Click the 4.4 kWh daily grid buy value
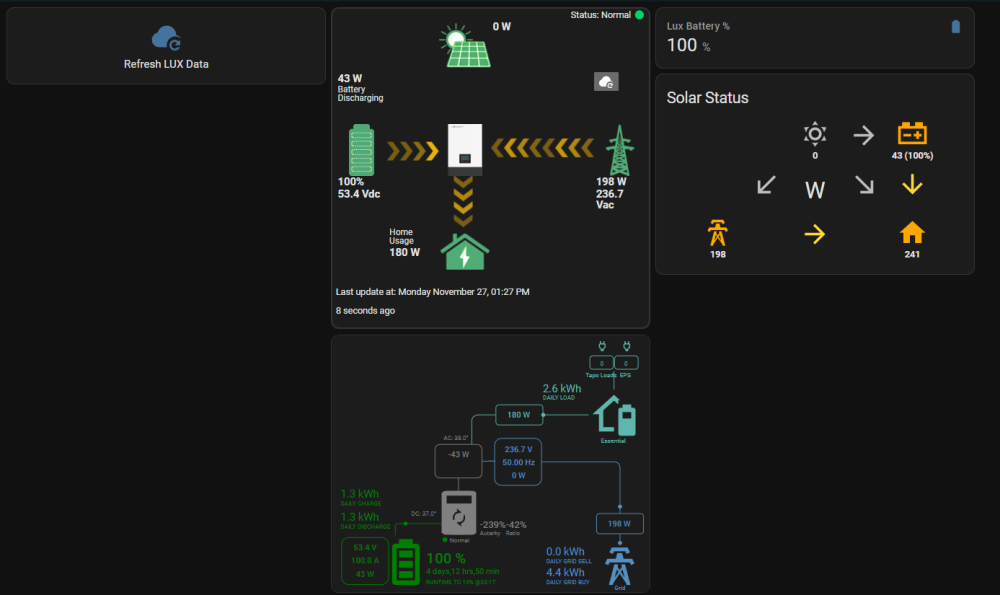Screen dimensions: 1000x595 pos(565,572)
